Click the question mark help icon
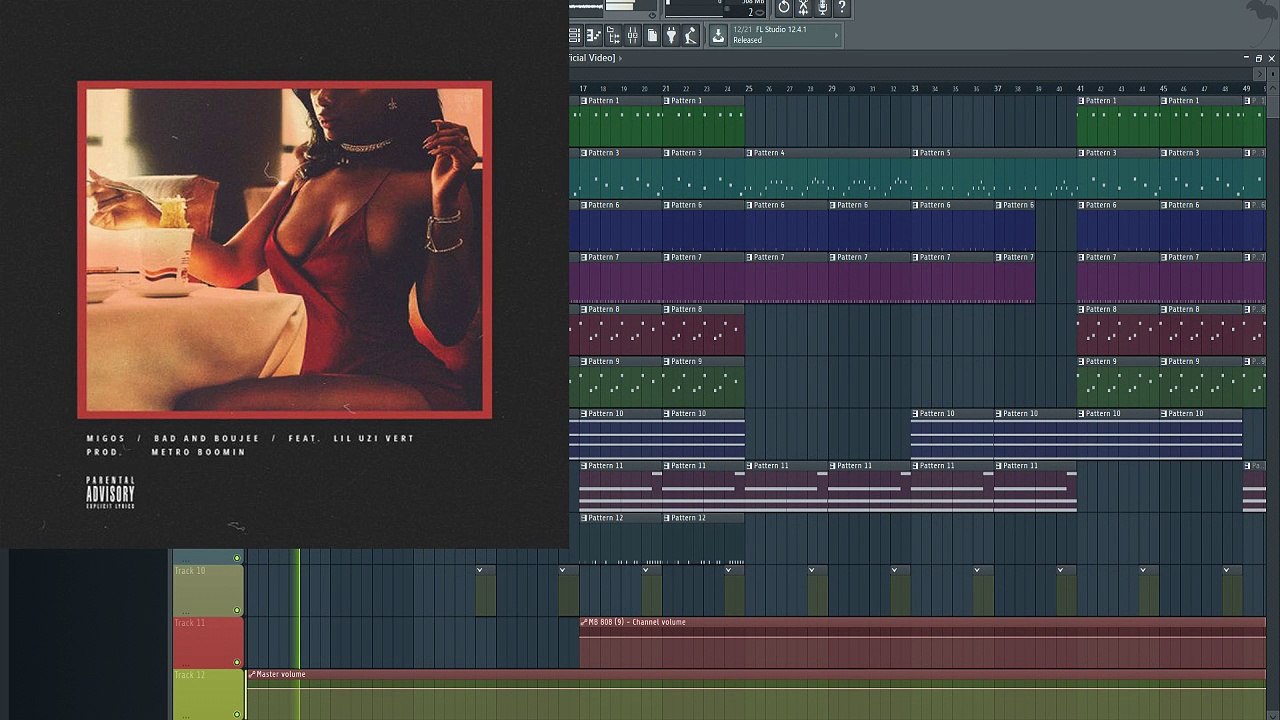This screenshot has height=720, width=1280. 841,8
